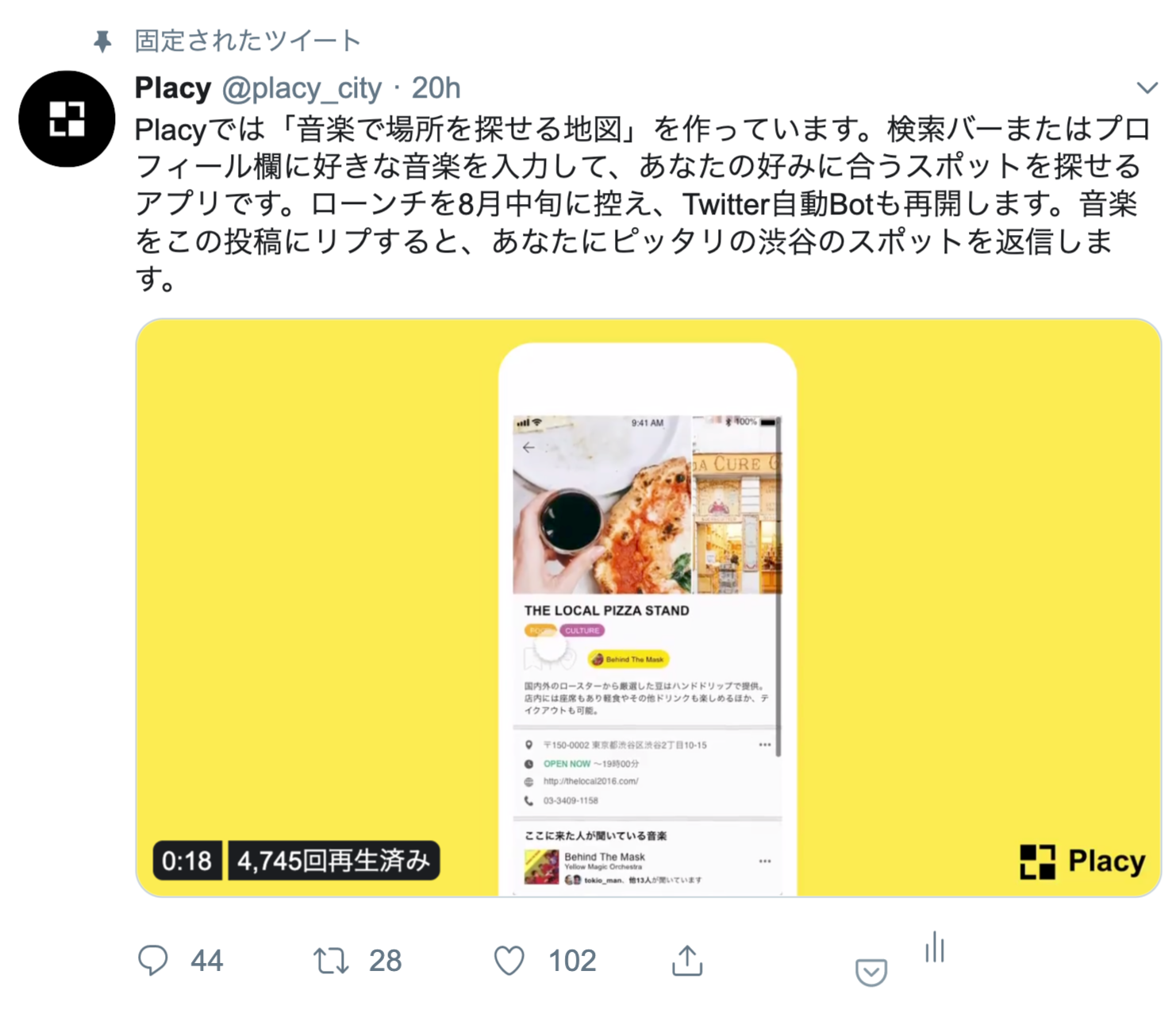Expand the tweet options chevron

(x=1147, y=87)
